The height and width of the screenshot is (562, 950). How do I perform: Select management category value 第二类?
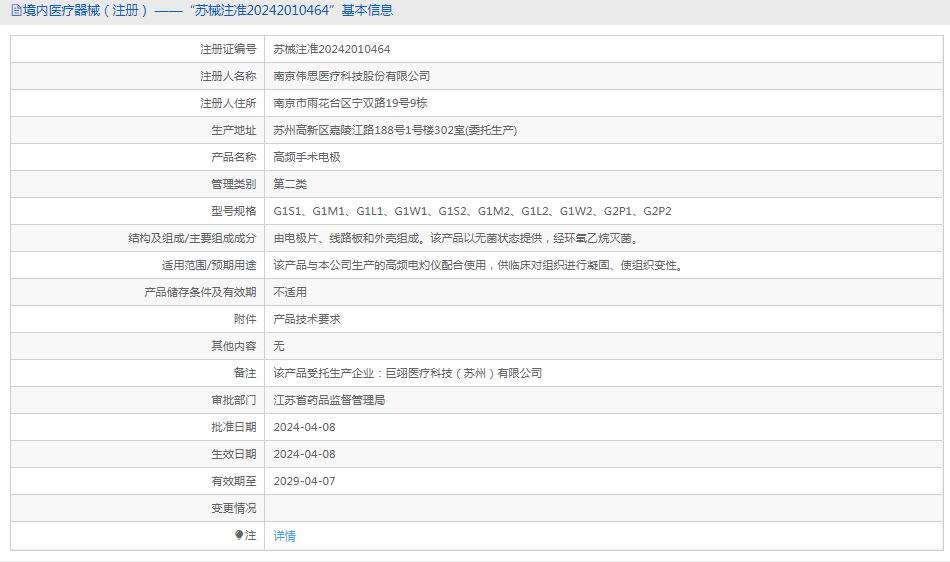coord(290,184)
